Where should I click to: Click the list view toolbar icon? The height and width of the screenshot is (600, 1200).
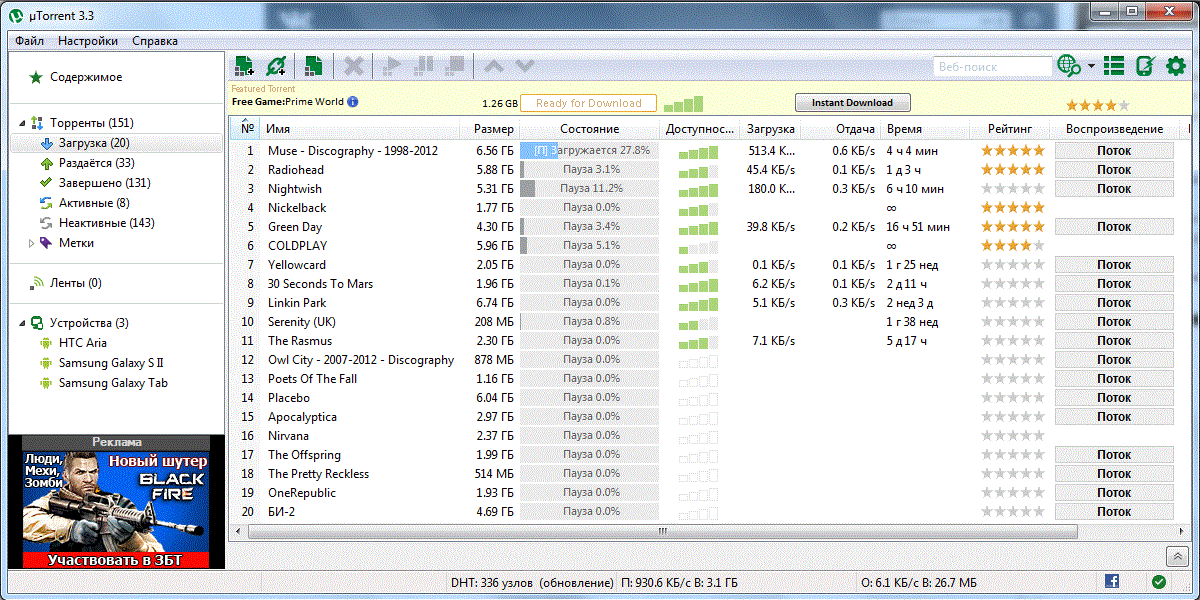pyautogui.click(x=1116, y=66)
